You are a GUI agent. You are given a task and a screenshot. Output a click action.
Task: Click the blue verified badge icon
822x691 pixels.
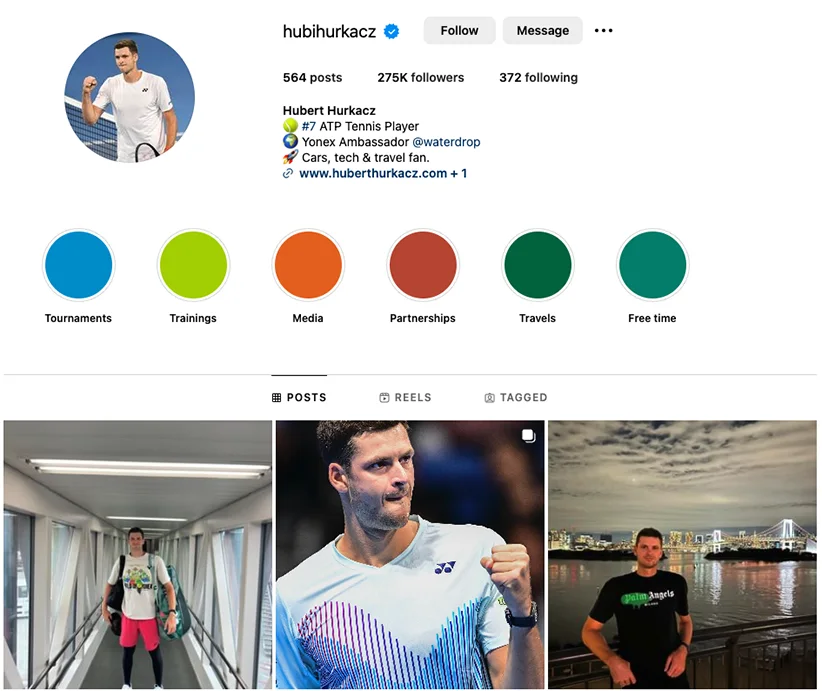[x=391, y=31]
